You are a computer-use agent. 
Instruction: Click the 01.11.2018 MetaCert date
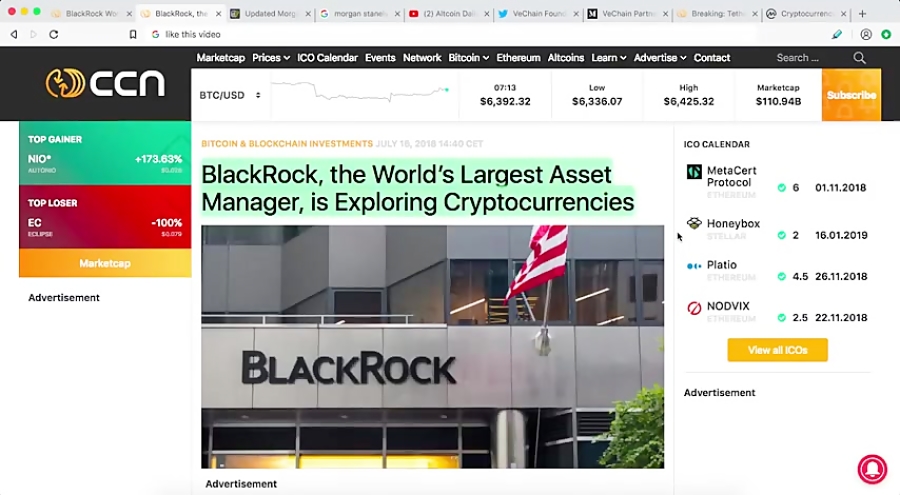[840, 188]
